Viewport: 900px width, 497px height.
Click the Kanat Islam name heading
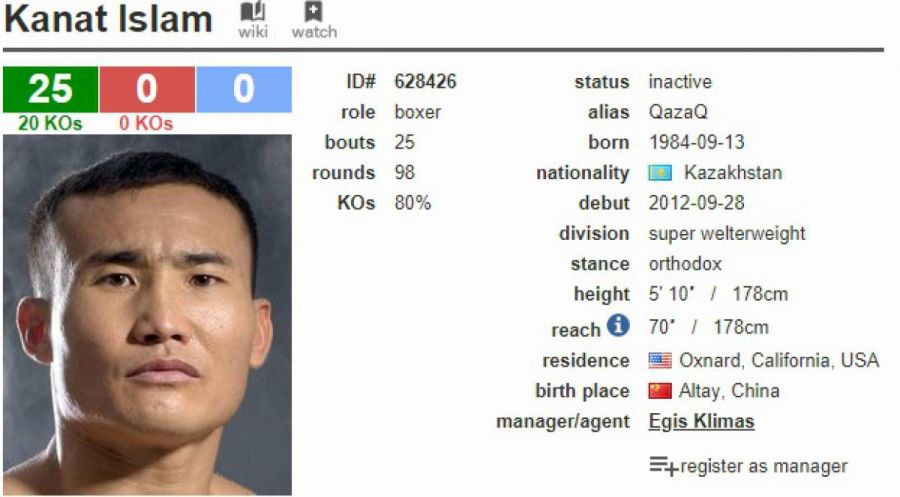(x=108, y=19)
